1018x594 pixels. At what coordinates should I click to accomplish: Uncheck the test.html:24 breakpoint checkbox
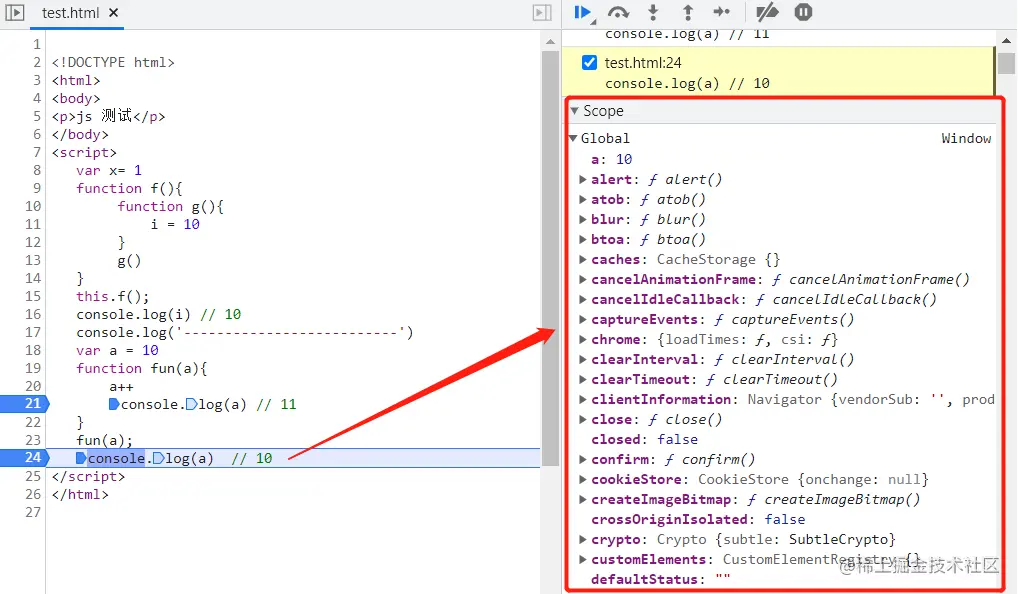(x=589, y=62)
